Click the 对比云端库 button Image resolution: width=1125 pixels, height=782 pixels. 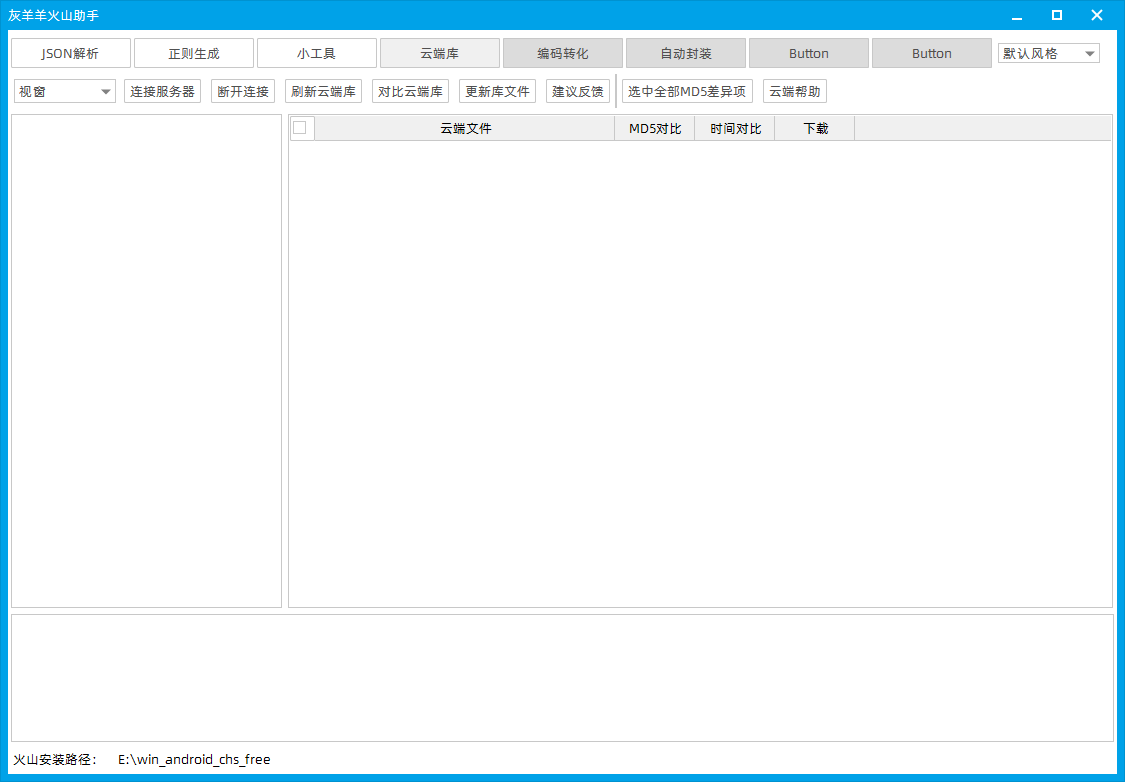click(410, 91)
